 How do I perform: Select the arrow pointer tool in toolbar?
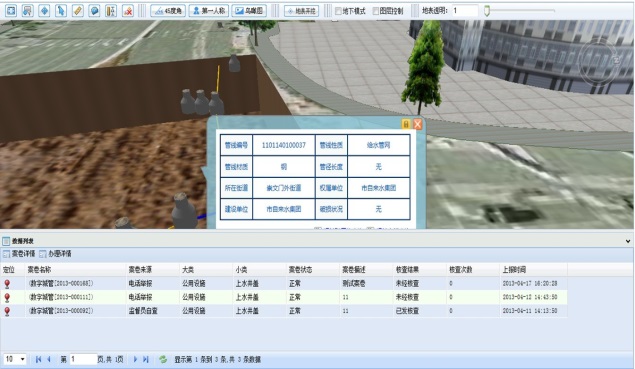61,11
